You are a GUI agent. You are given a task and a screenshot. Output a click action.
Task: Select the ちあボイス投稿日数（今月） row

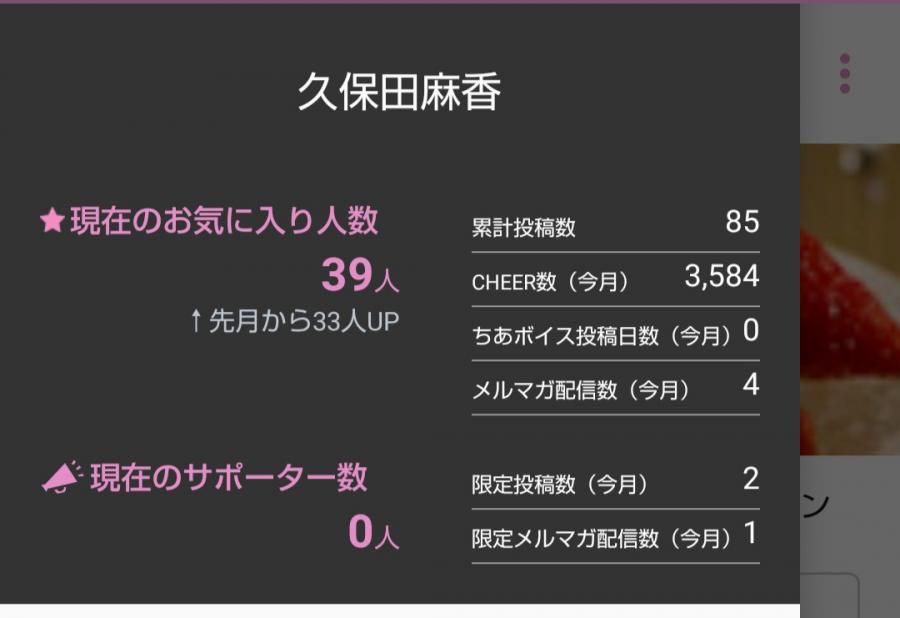[x=615, y=334]
